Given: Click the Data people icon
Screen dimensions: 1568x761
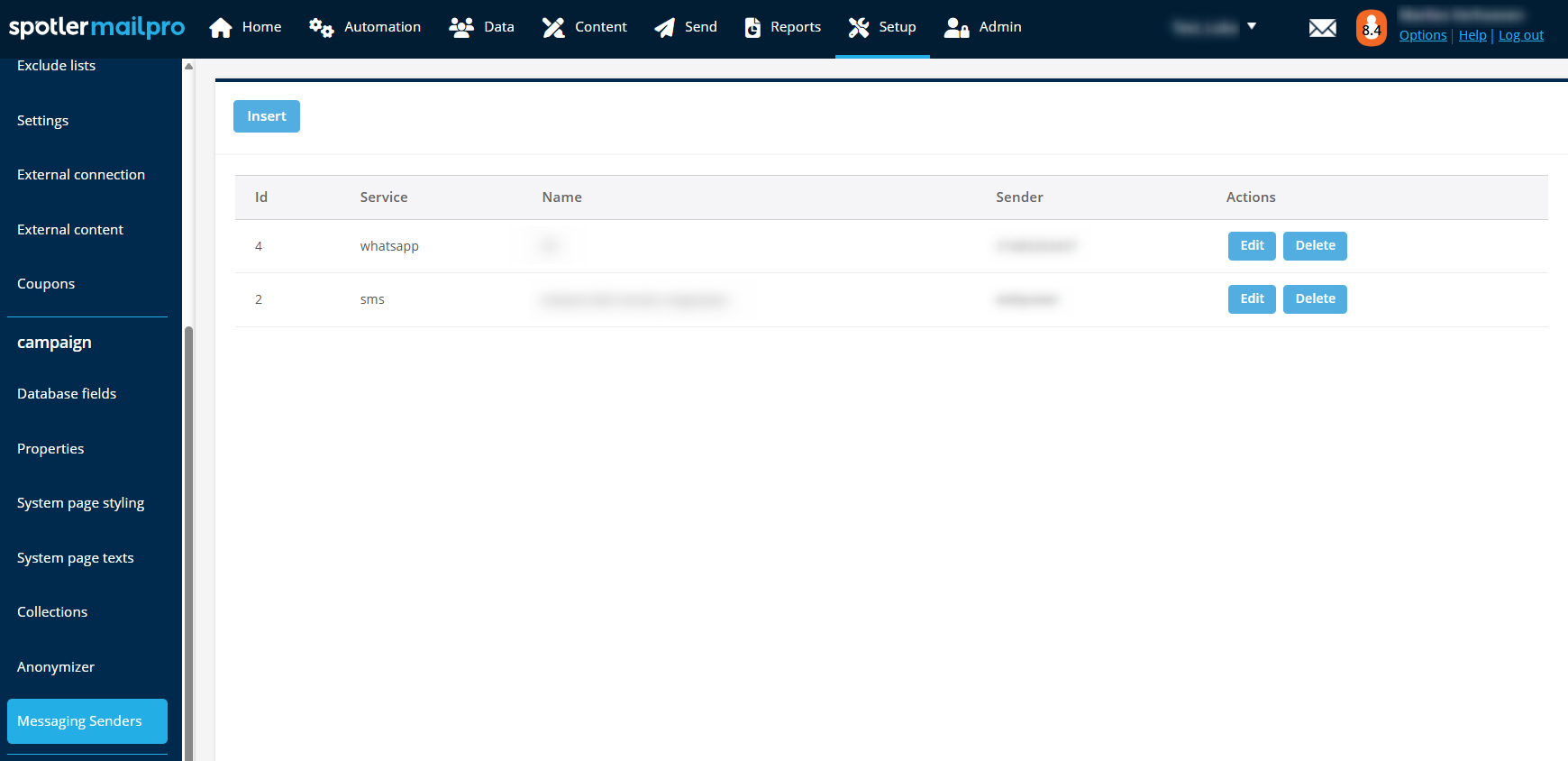Looking at the screenshot, I should [x=461, y=28].
